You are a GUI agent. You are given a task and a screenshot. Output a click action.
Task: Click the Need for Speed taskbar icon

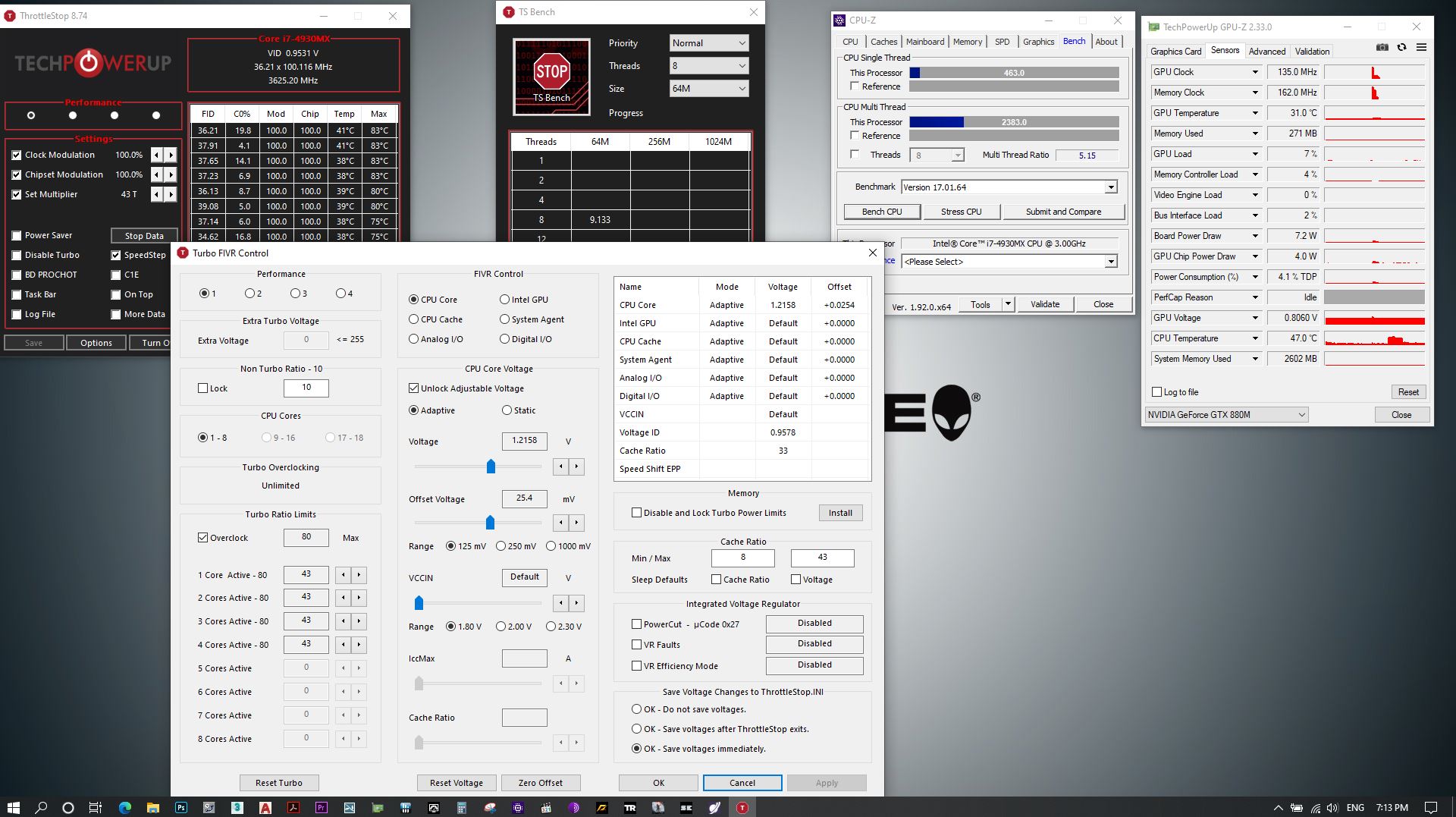pos(601,807)
